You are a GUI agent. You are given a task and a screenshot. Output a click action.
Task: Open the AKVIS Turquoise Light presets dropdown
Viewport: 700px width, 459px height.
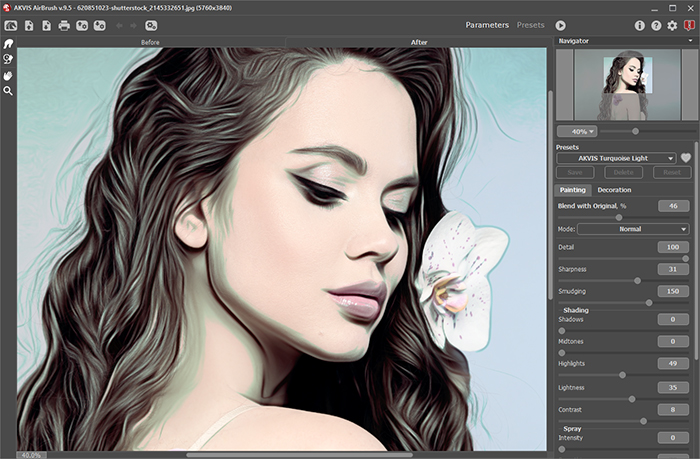[616, 158]
